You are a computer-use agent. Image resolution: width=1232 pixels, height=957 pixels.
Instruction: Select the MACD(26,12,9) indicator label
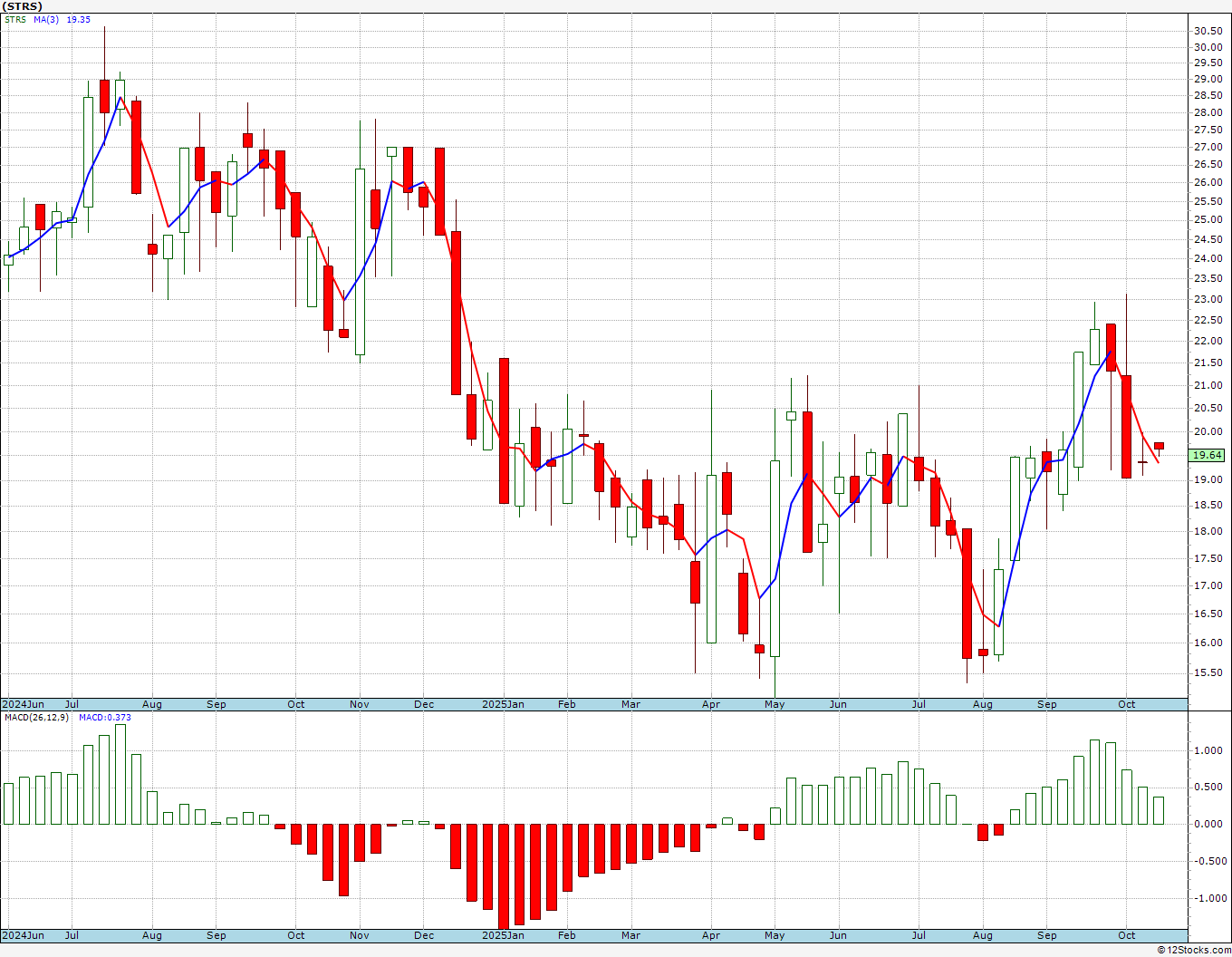[x=35, y=718]
